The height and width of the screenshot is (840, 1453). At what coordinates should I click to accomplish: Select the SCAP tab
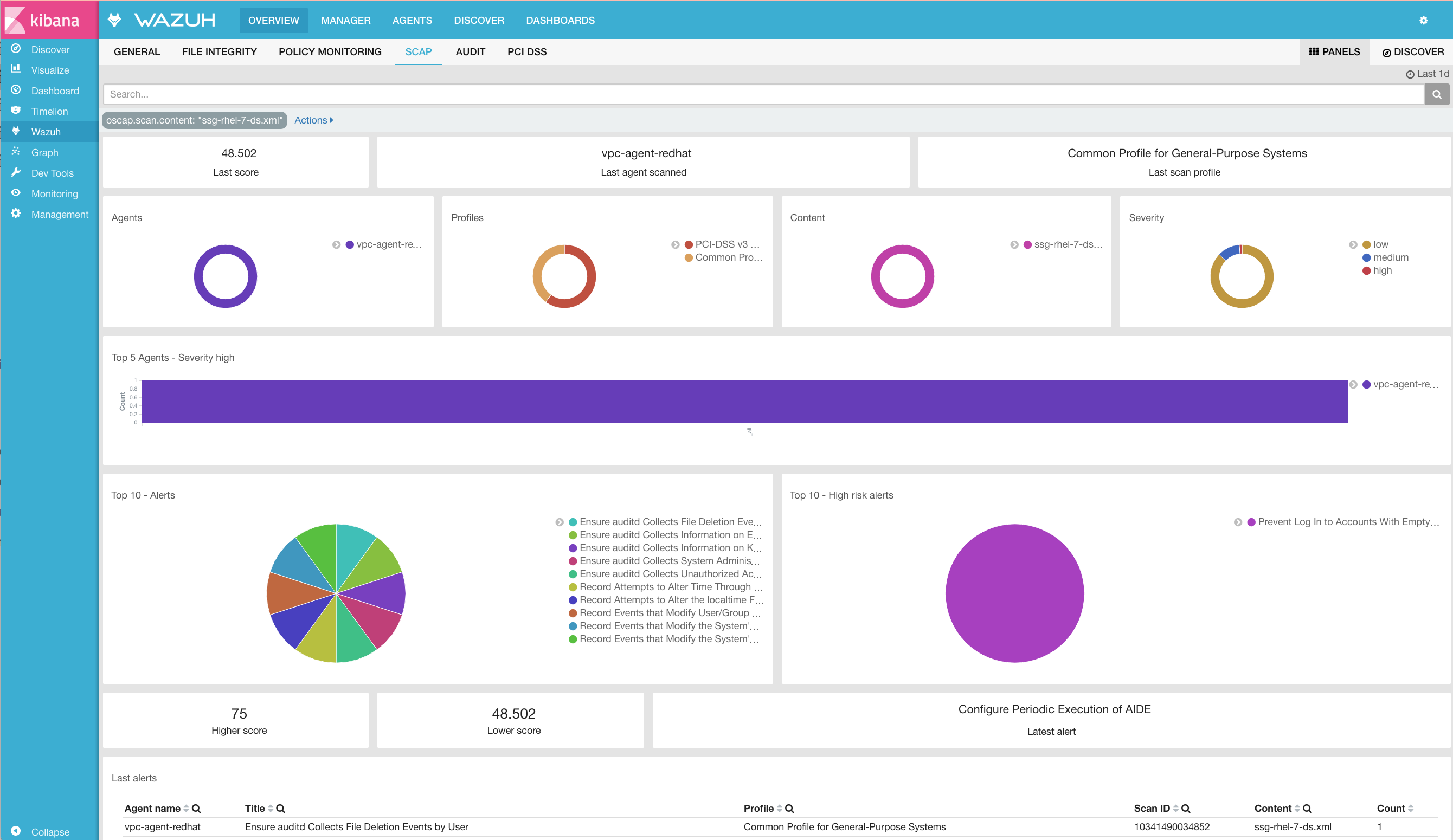pos(417,52)
